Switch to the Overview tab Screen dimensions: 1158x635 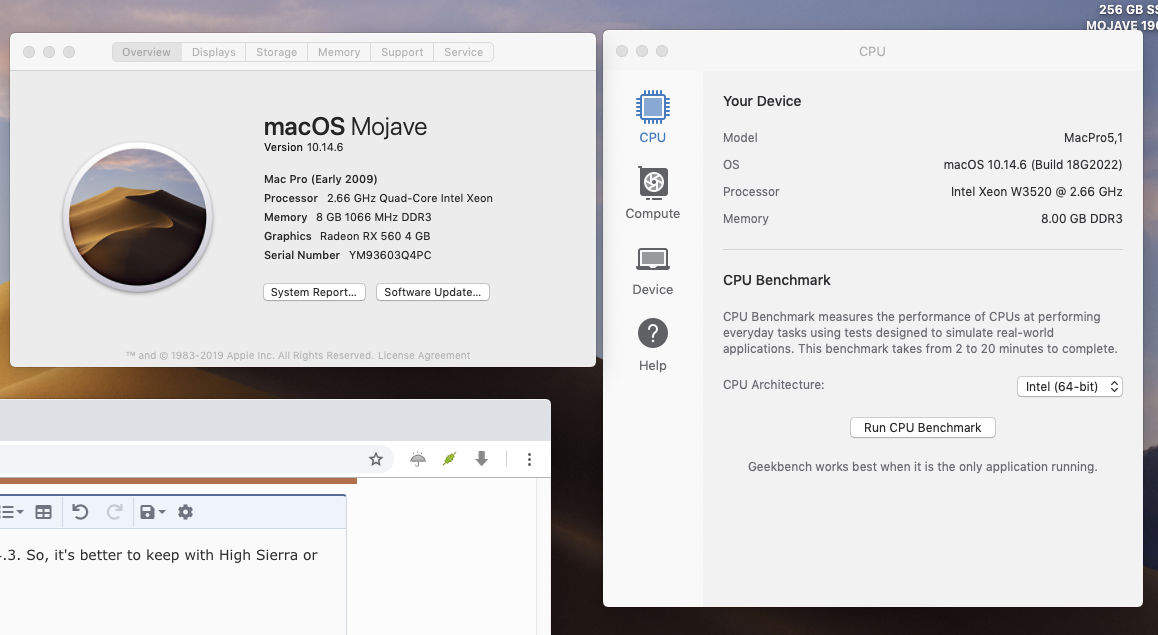[146, 52]
